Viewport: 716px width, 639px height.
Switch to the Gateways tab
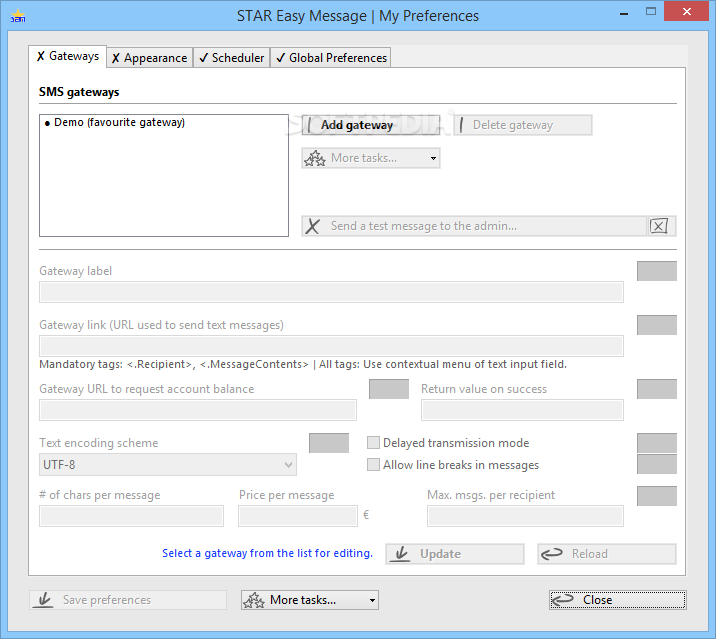tap(68, 56)
